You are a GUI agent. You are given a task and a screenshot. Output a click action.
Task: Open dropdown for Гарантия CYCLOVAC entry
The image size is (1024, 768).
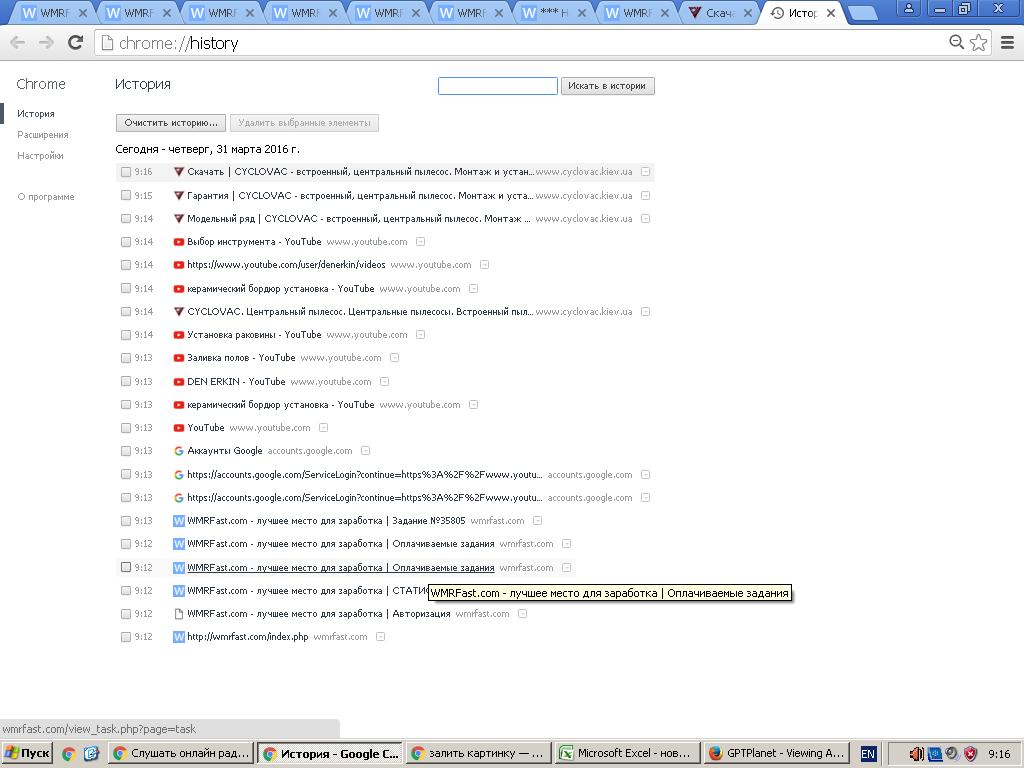coord(645,195)
